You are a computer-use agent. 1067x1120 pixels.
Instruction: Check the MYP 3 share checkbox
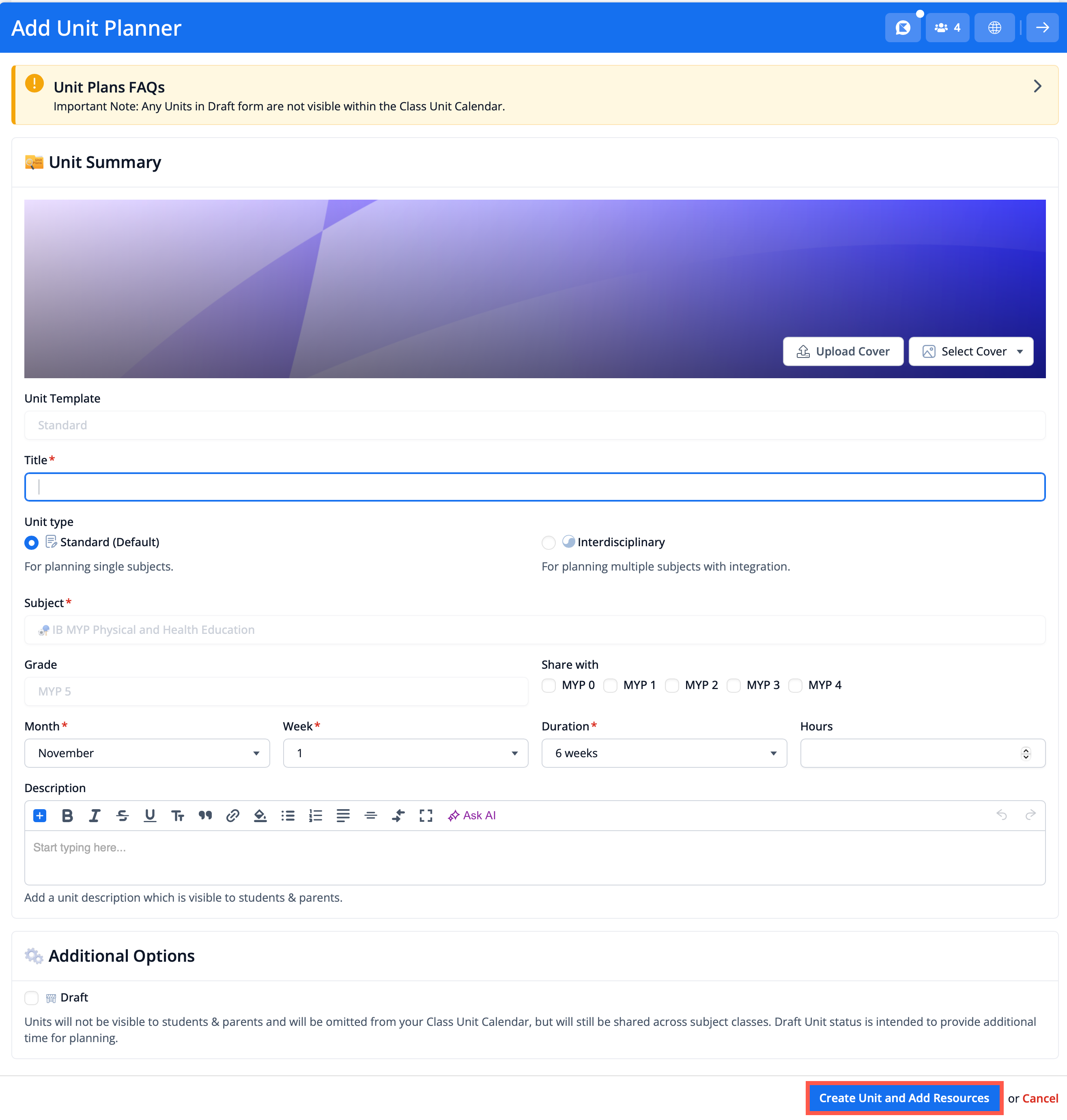point(734,685)
